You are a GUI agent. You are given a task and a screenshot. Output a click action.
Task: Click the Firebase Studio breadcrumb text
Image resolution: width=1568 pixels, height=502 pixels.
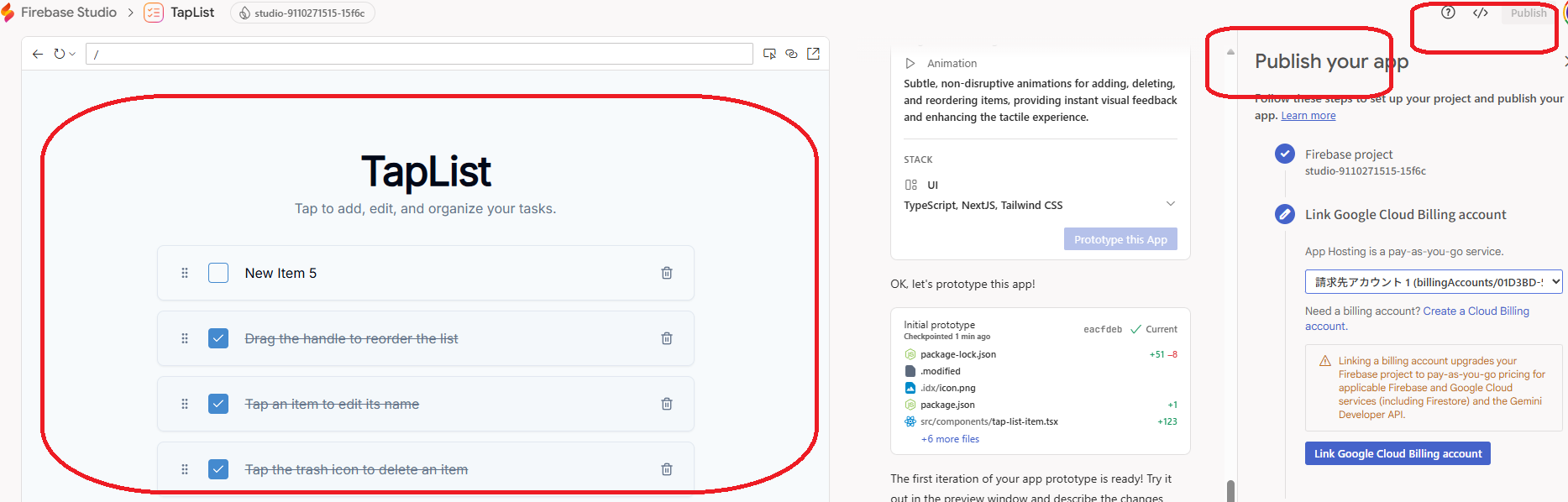point(69,13)
